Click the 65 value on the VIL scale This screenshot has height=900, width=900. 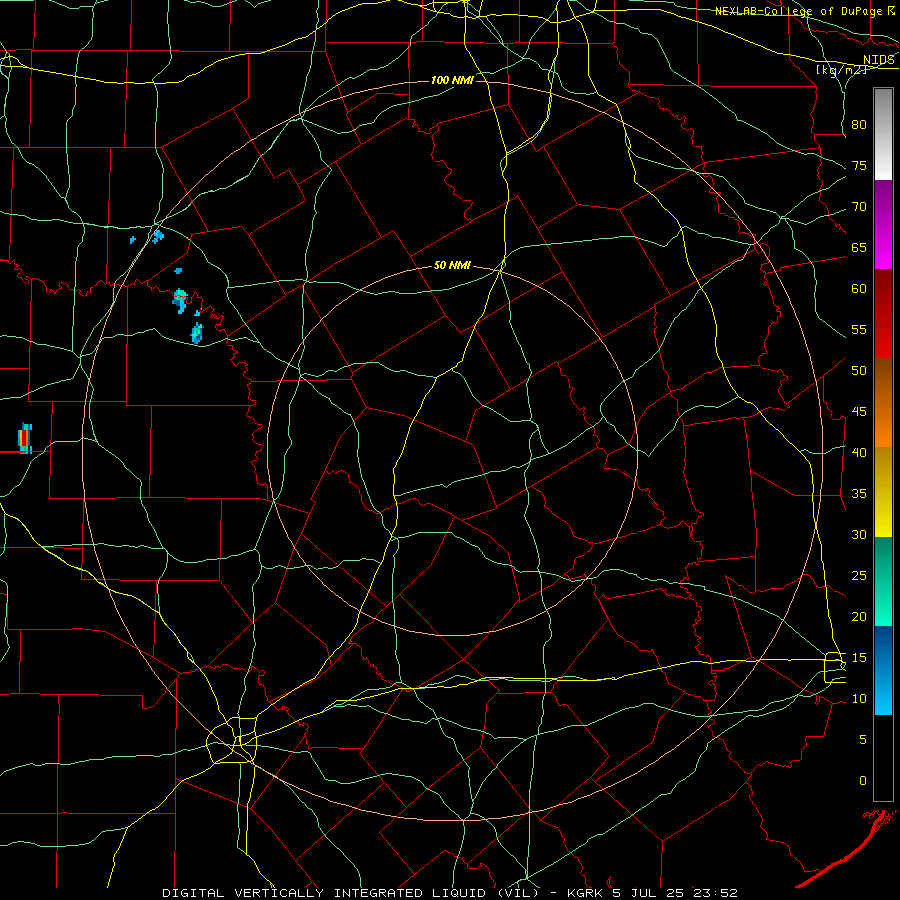[859, 248]
